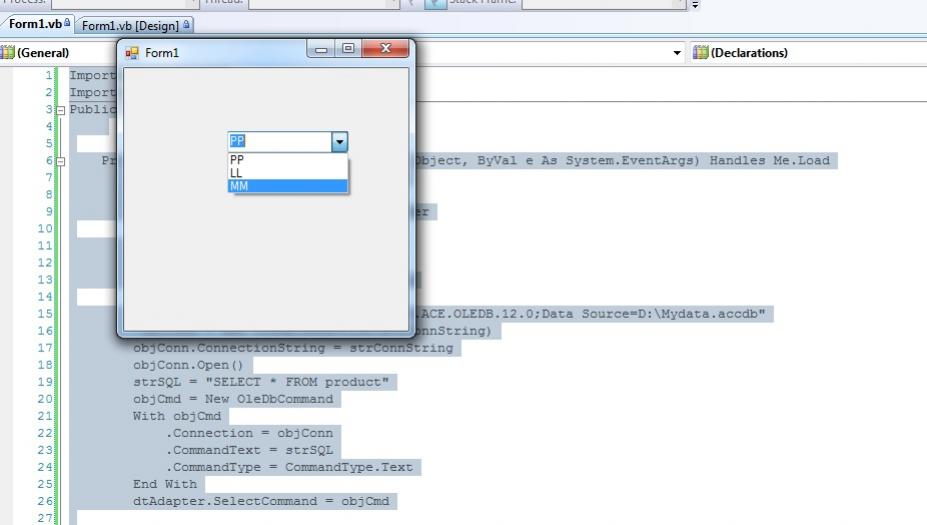
Task: Click the objCmd = New OleDbCommand line
Action: click(x=233, y=399)
